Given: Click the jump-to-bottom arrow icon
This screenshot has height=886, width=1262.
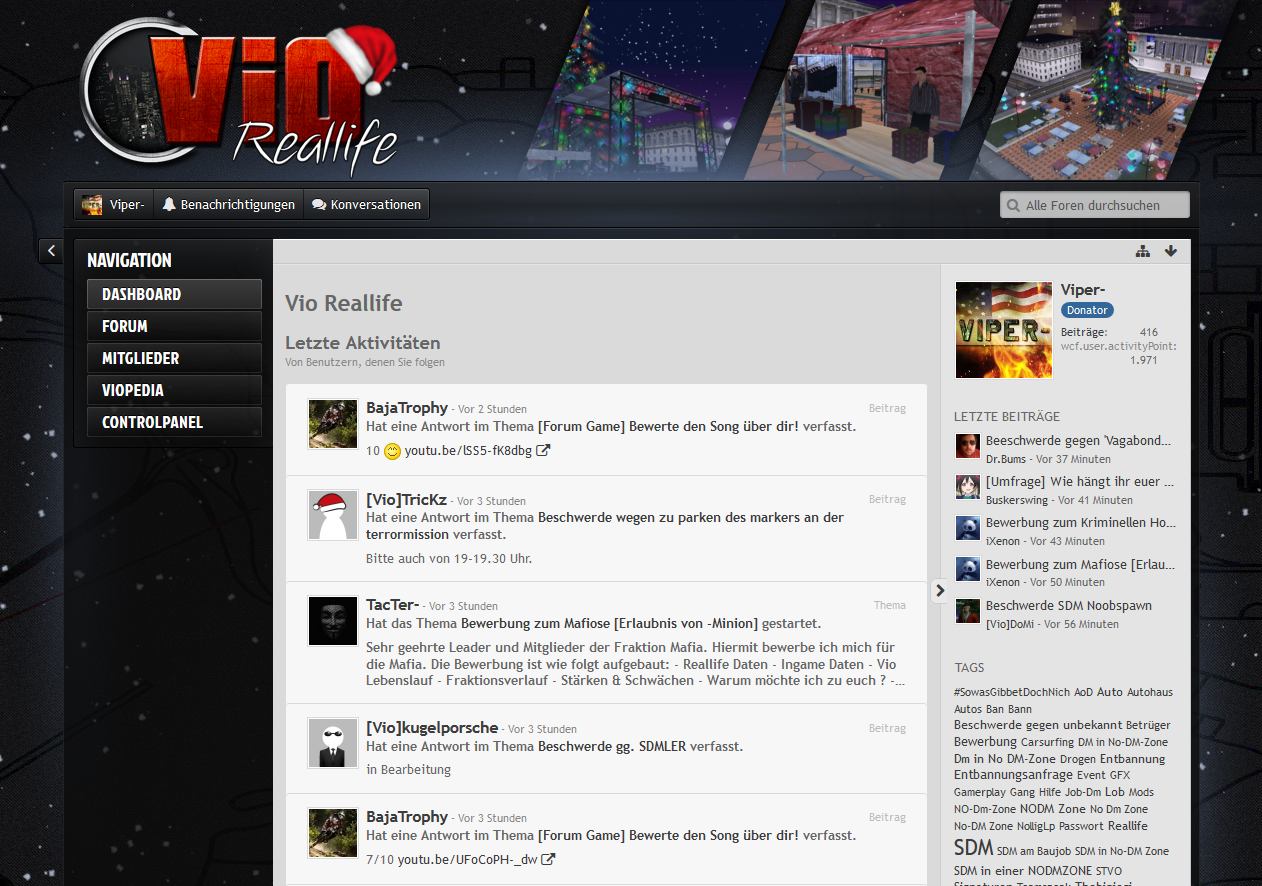Looking at the screenshot, I should coord(1171,251).
